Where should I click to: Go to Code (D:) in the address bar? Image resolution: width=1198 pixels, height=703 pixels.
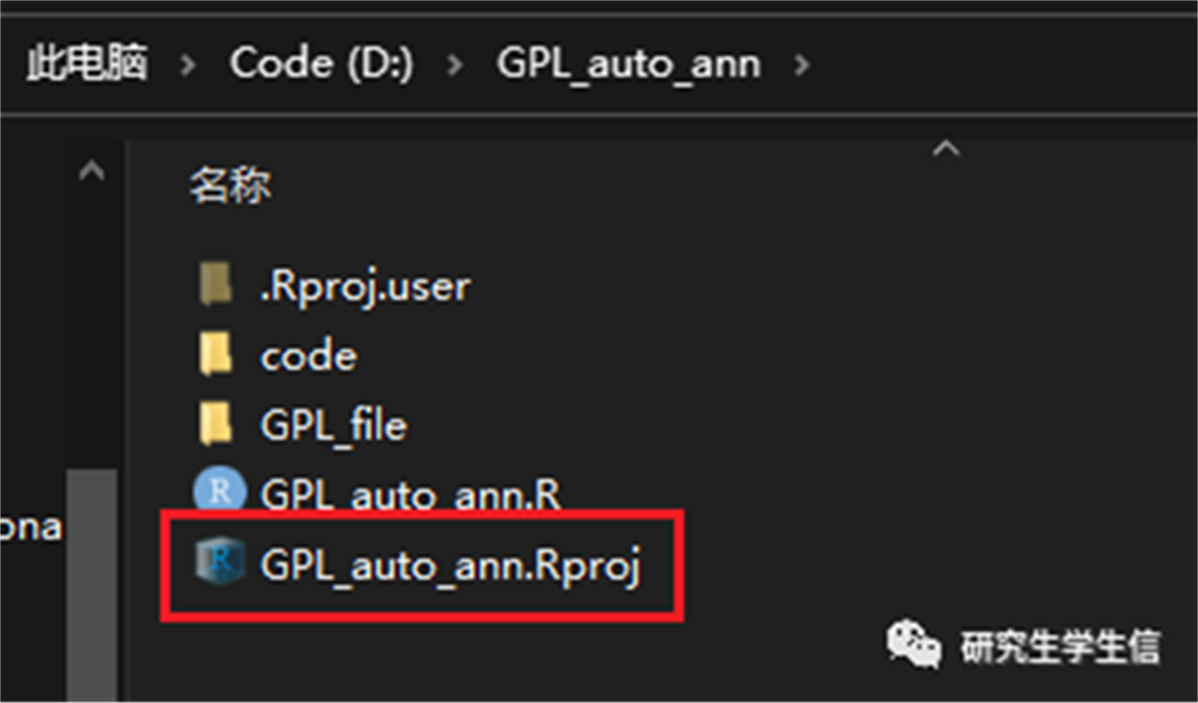tap(322, 62)
